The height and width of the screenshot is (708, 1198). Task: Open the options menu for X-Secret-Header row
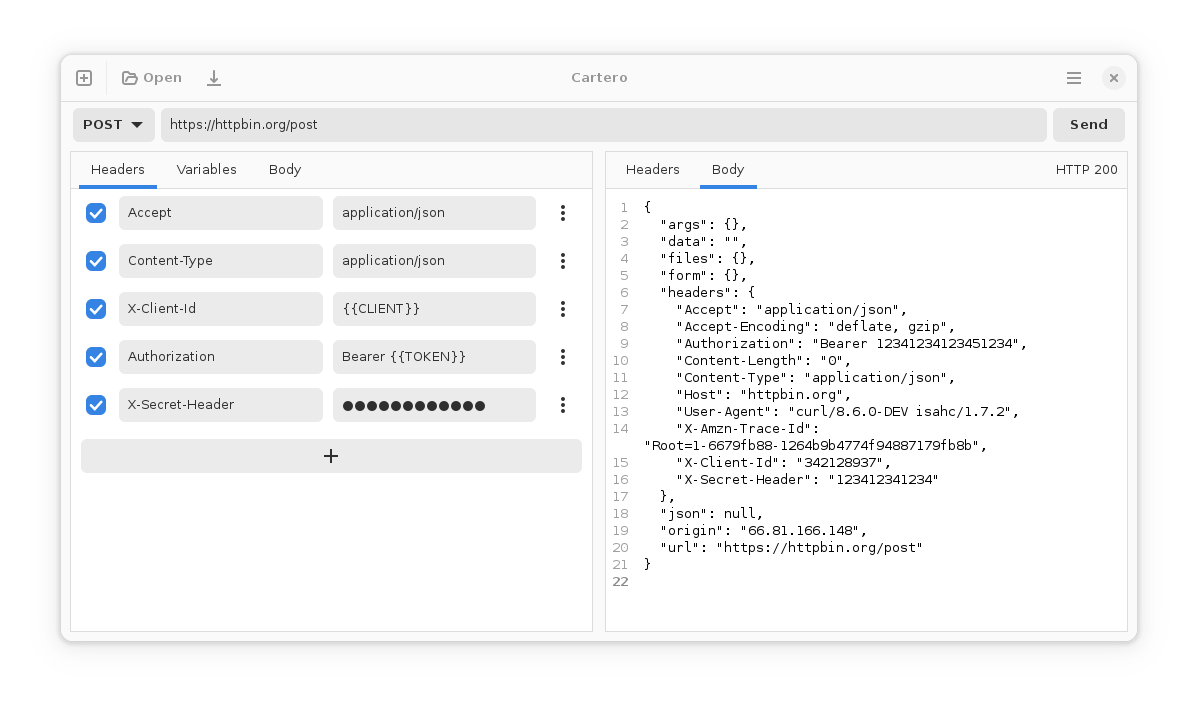pos(563,405)
